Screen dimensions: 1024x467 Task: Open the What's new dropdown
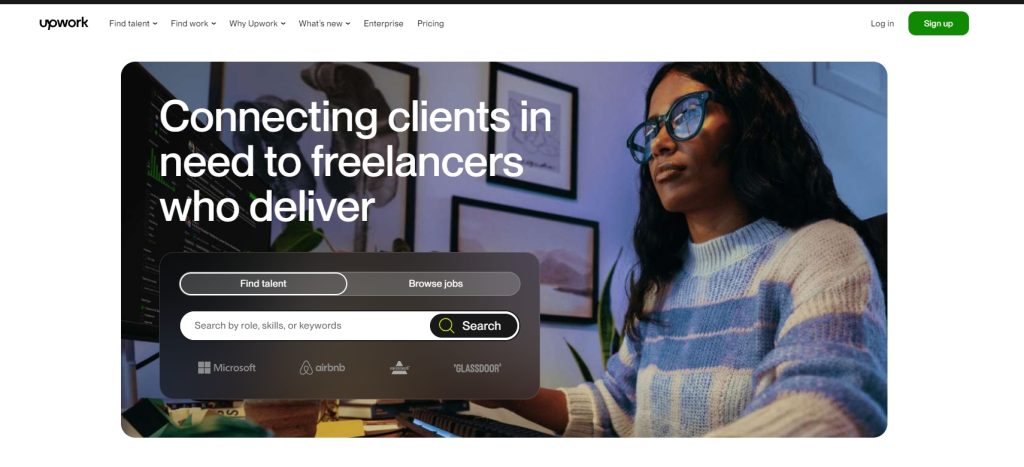pyautogui.click(x=325, y=24)
